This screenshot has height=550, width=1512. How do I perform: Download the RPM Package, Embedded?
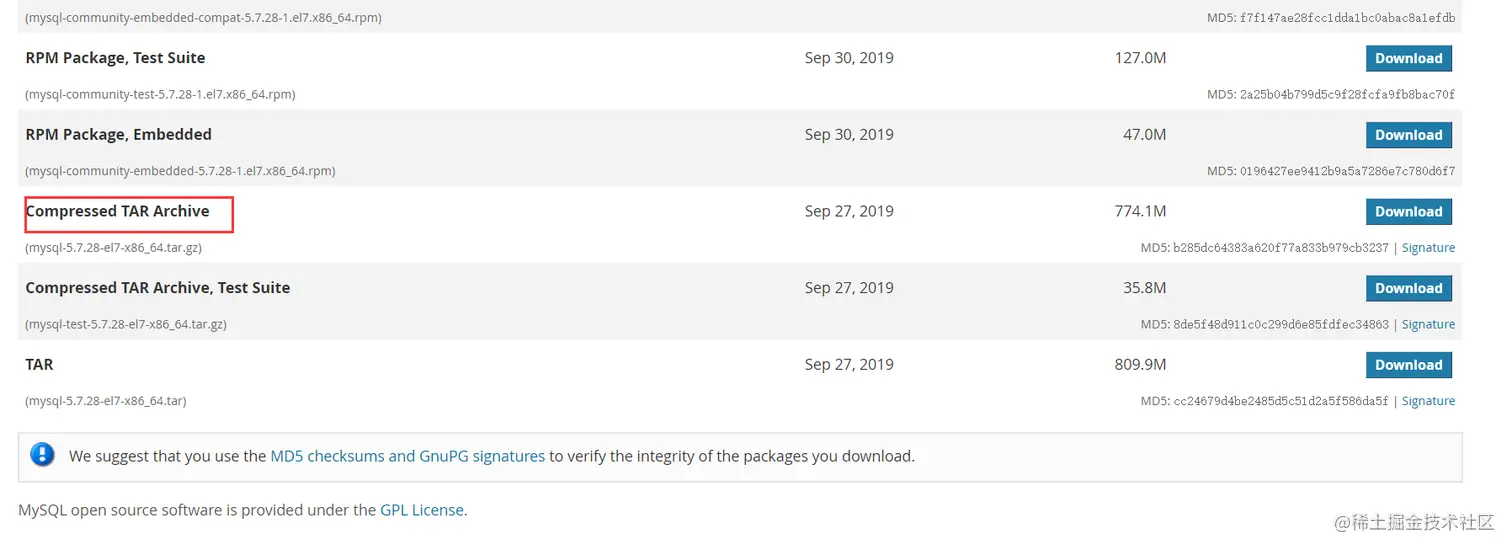1408,135
